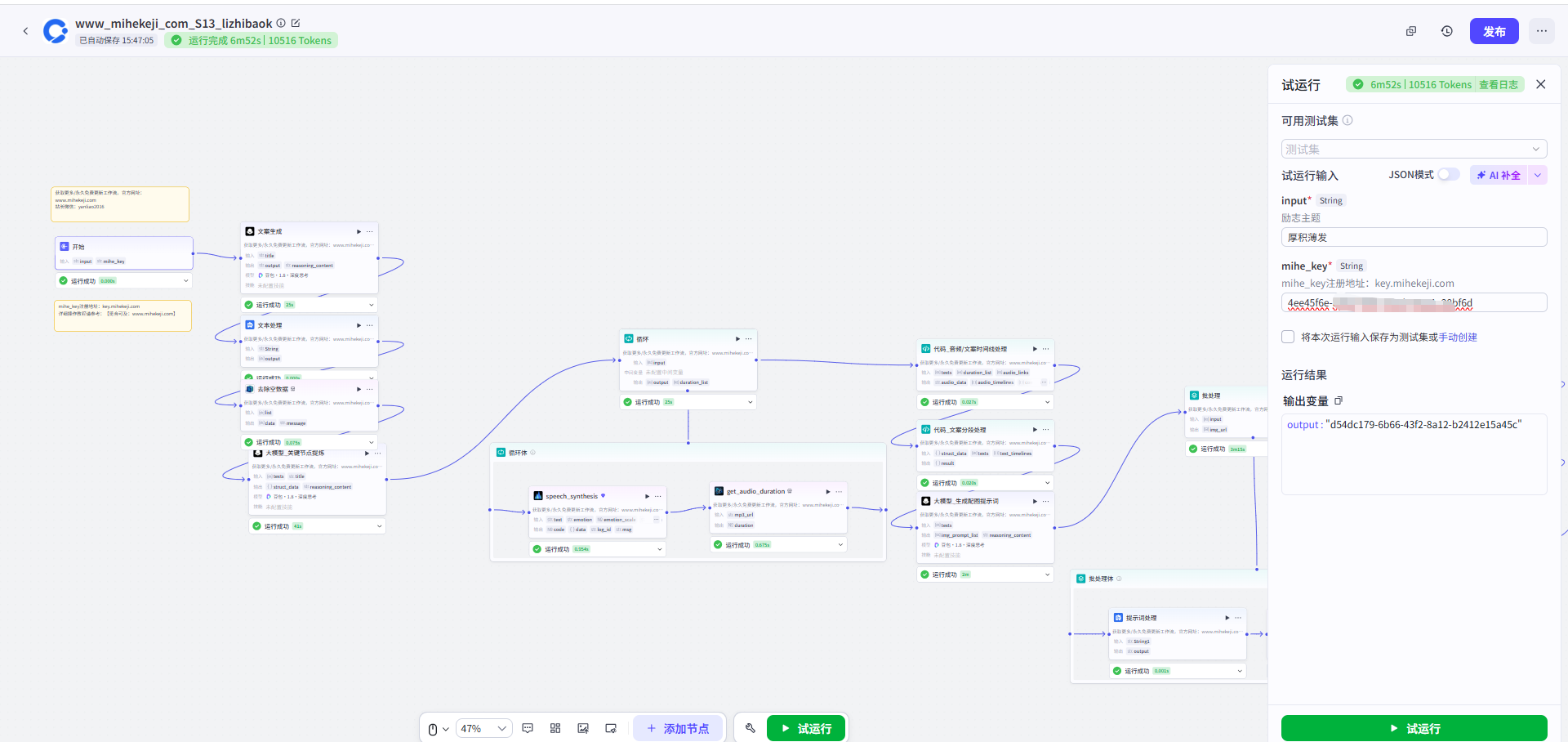Copy output variables with copy icon

(x=1339, y=400)
